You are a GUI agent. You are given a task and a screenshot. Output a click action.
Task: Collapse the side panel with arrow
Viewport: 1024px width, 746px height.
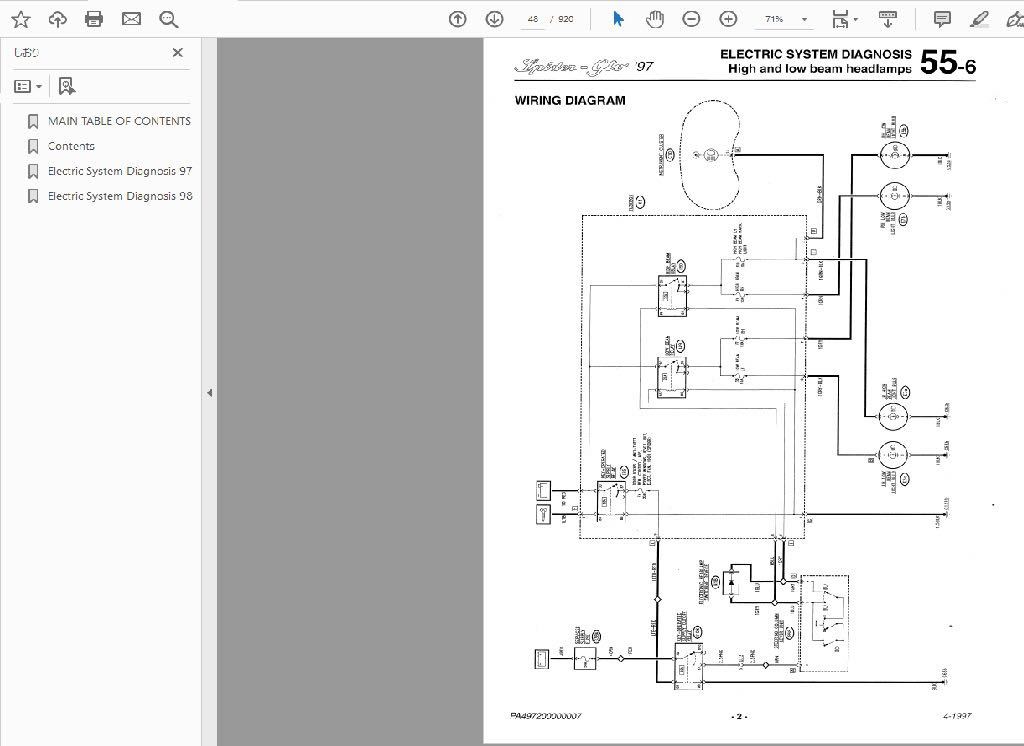(210, 393)
